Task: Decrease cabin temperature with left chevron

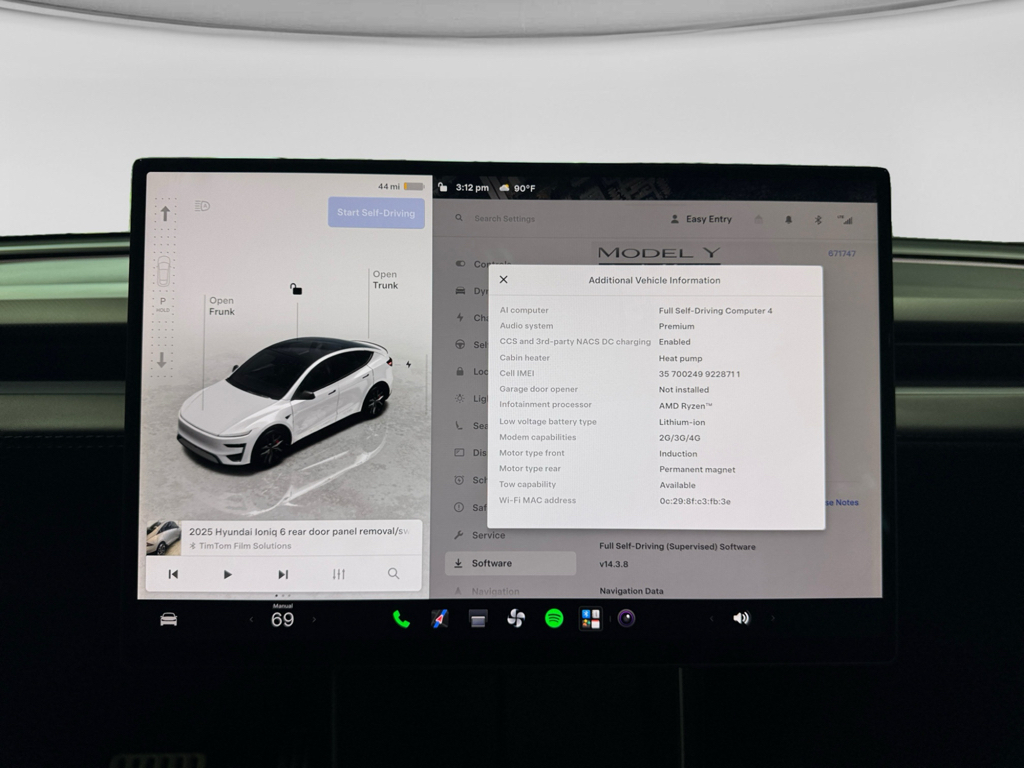Action: tap(251, 619)
